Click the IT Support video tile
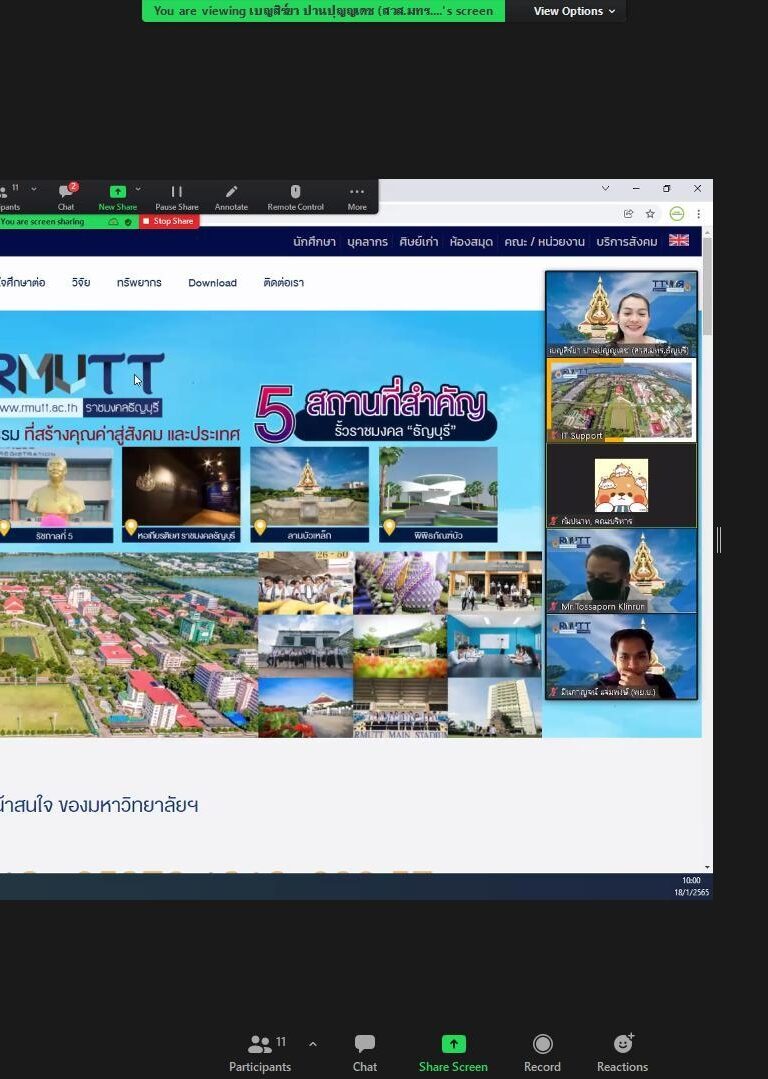The image size is (768, 1079). point(621,400)
